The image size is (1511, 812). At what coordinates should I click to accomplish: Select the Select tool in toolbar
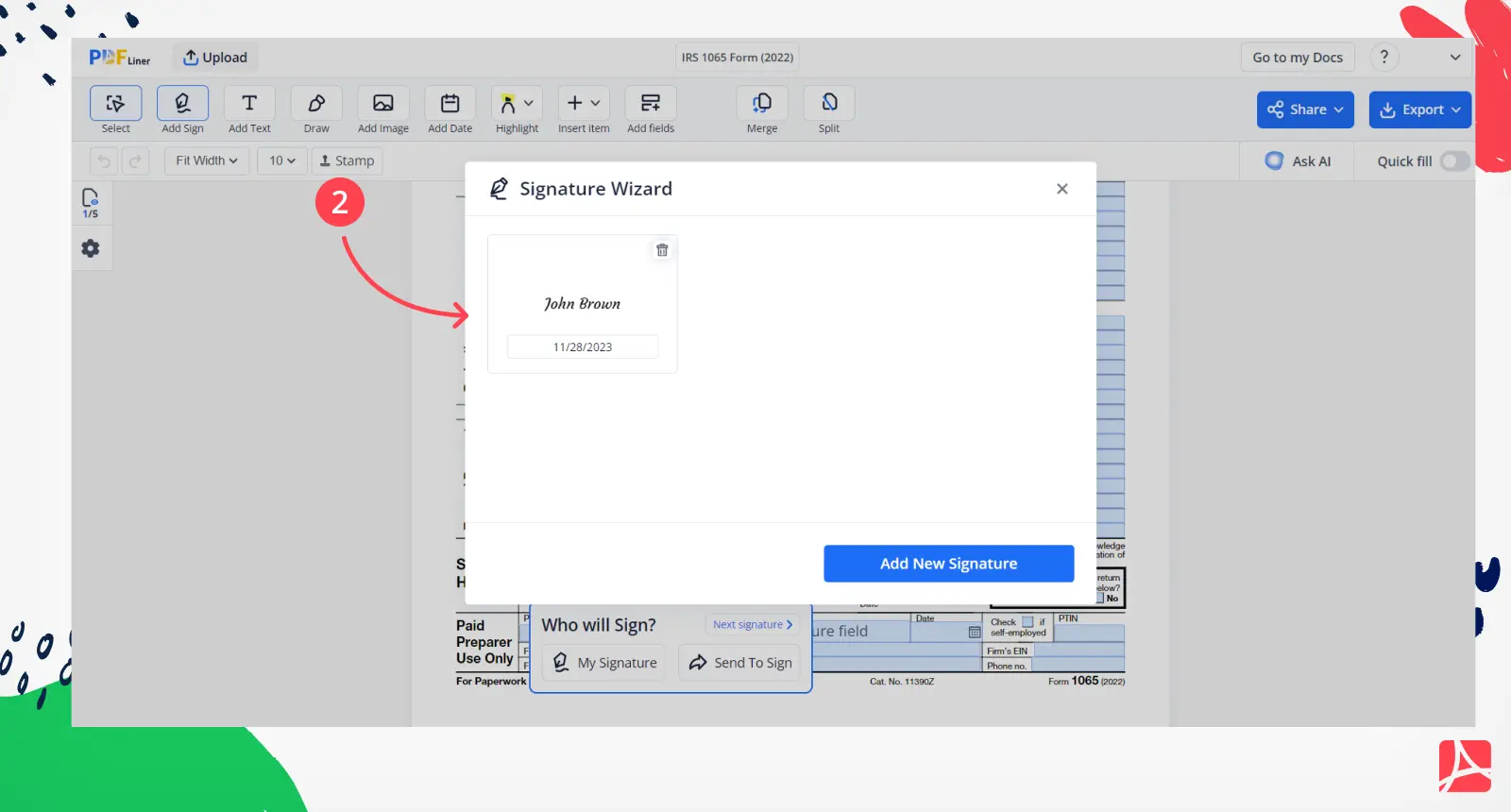pyautogui.click(x=115, y=110)
